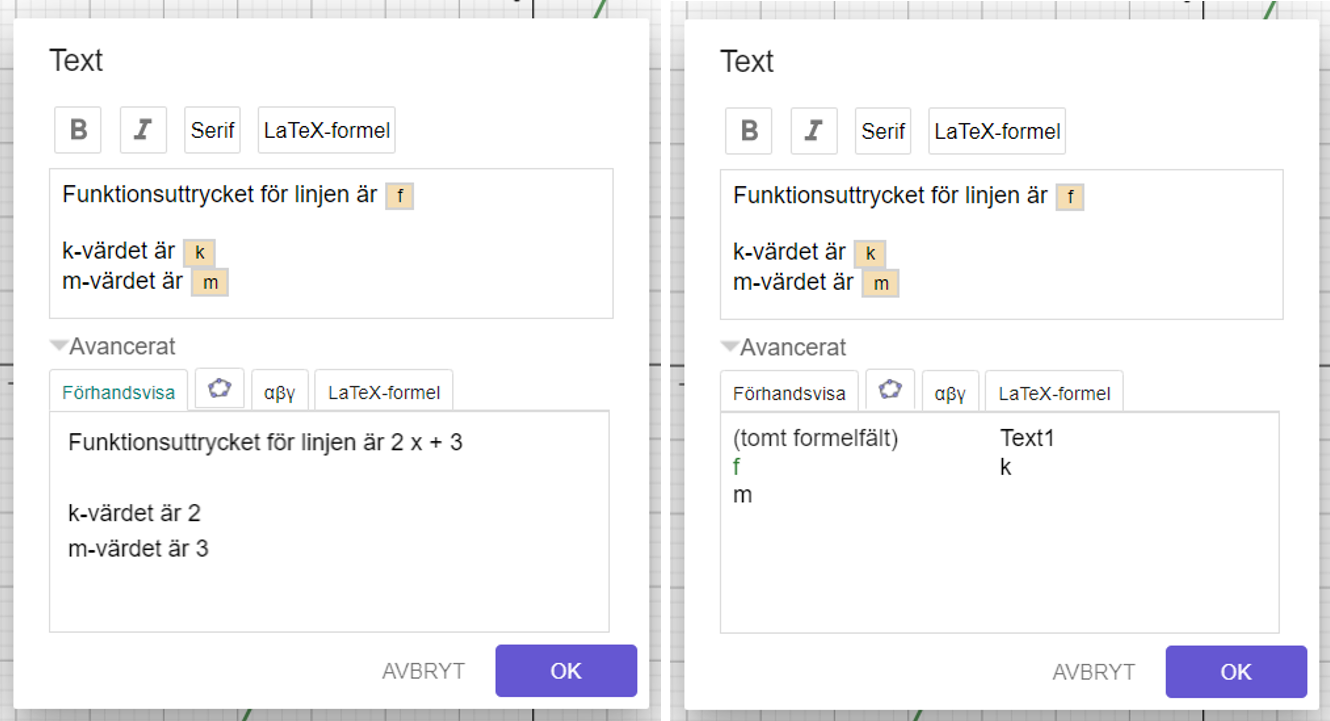Open the αβγ symbols tab in the right dialog
This screenshot has width=1330, height=721.
point(950,393)
